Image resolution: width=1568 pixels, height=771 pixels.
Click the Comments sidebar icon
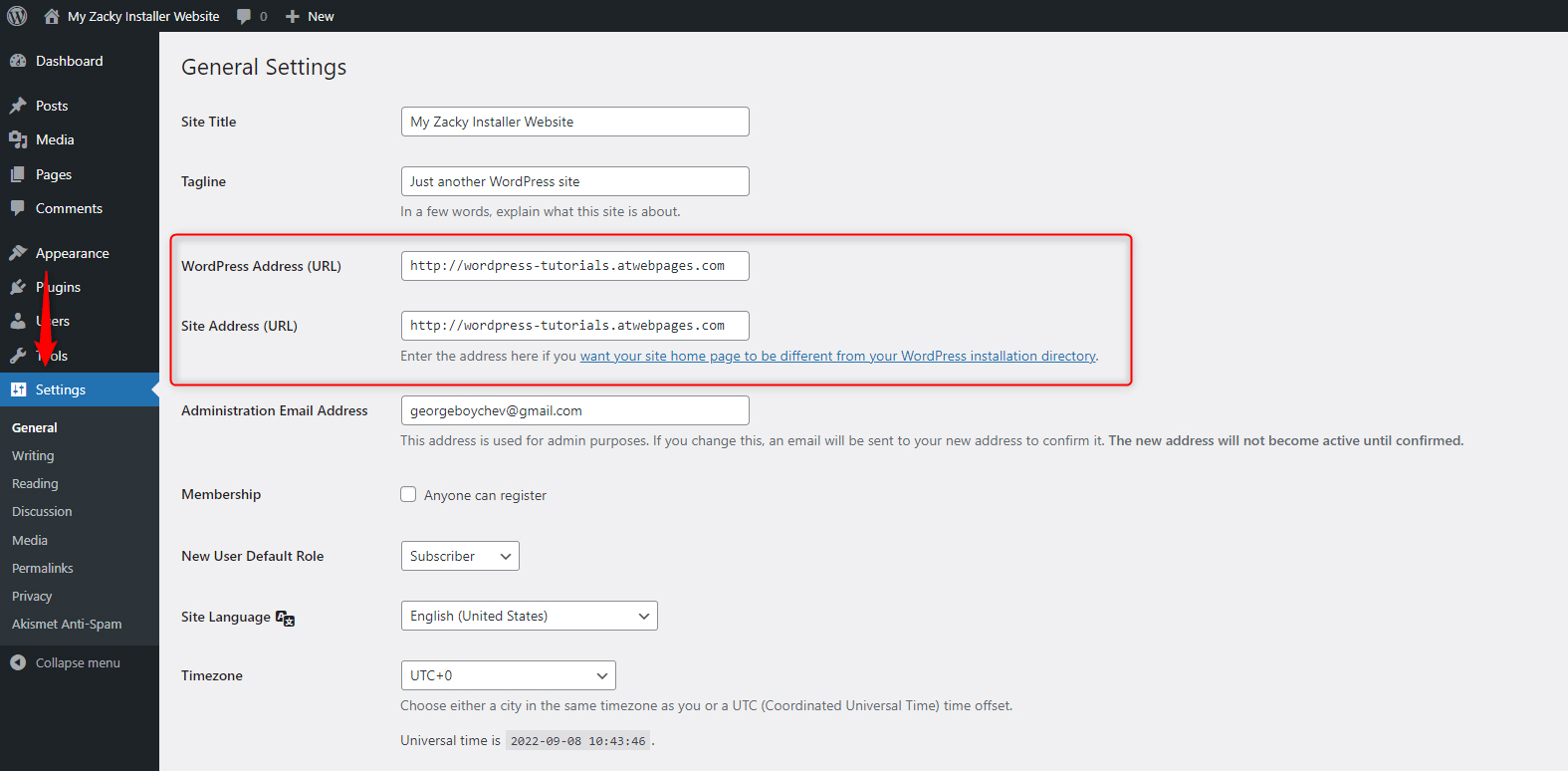18,208
